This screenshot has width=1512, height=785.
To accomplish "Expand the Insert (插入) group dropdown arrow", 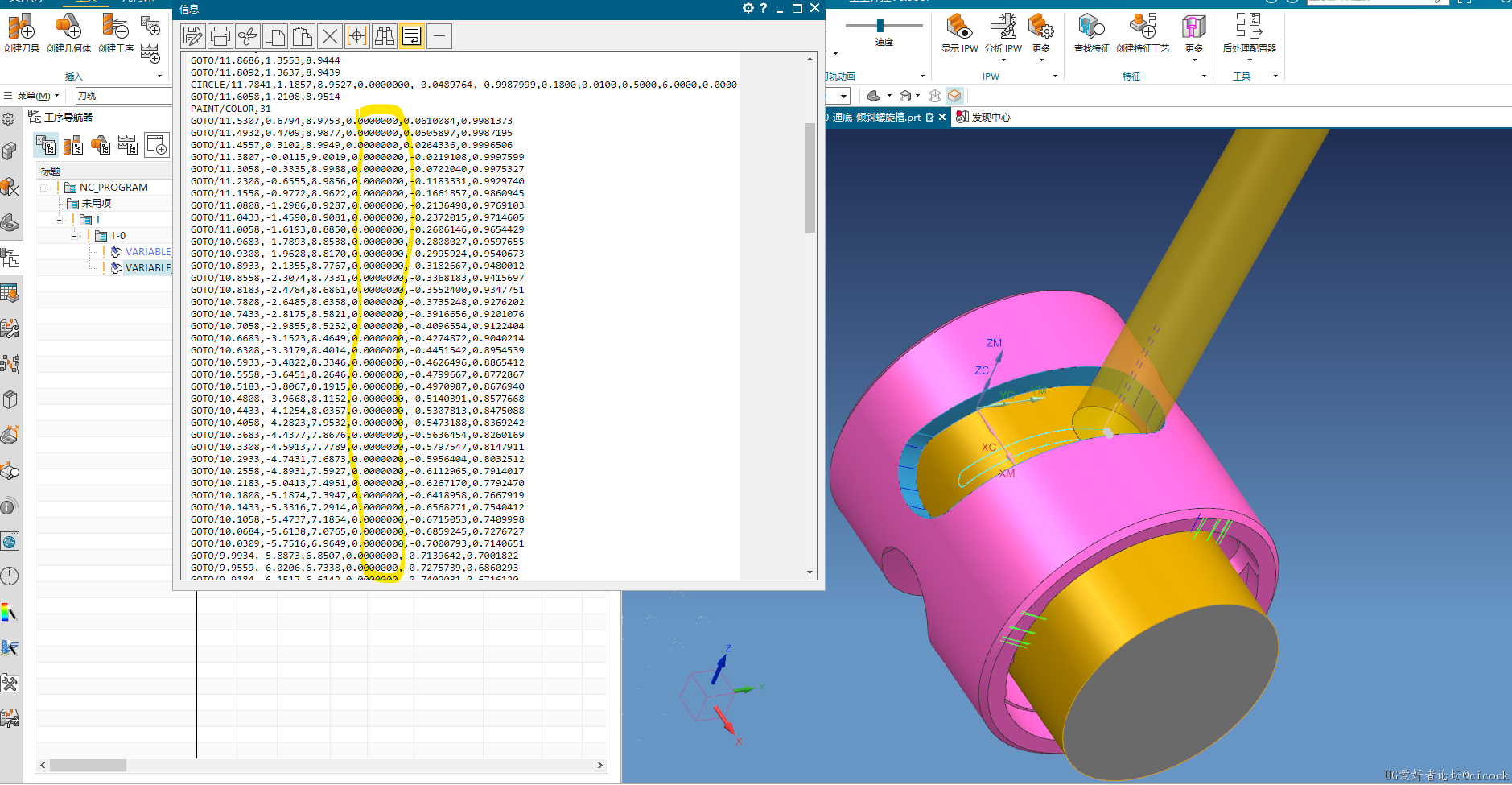I will [x=159, y=76].
